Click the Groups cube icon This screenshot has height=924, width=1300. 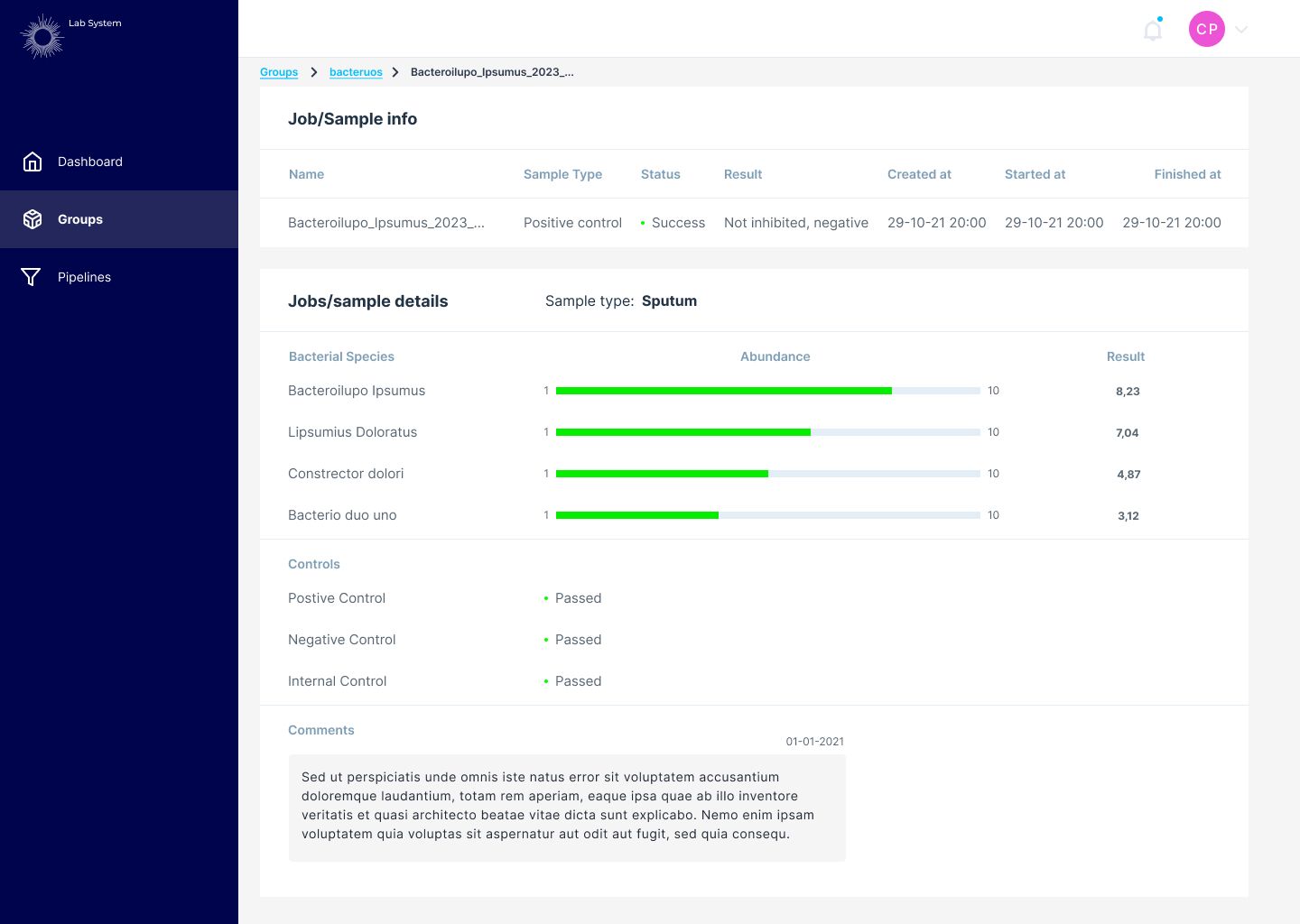(32, 219)
